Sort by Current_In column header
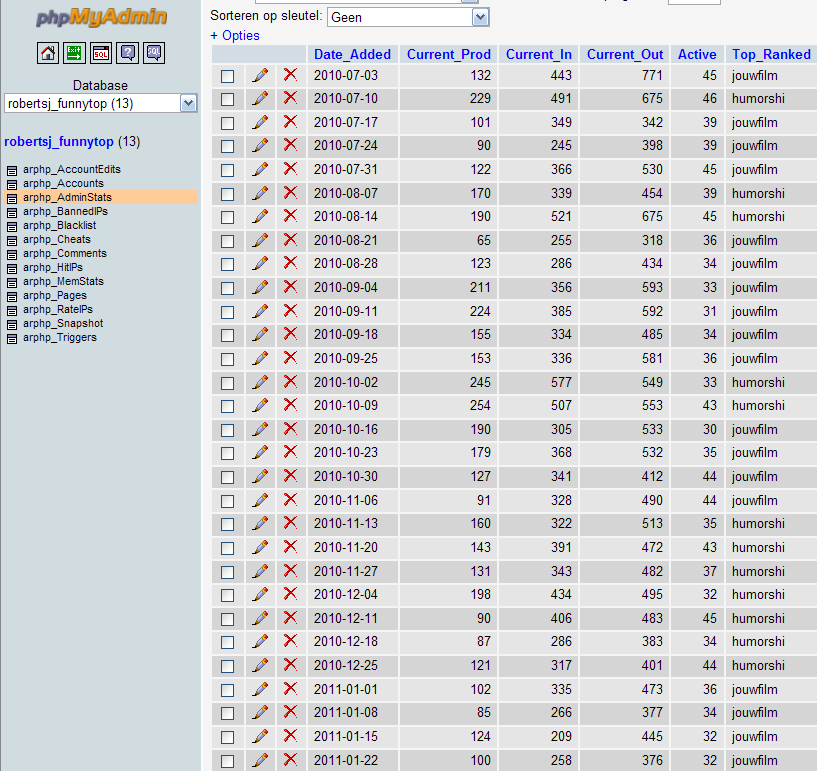This screenshot has width=817, height=771. pos(539,54)
